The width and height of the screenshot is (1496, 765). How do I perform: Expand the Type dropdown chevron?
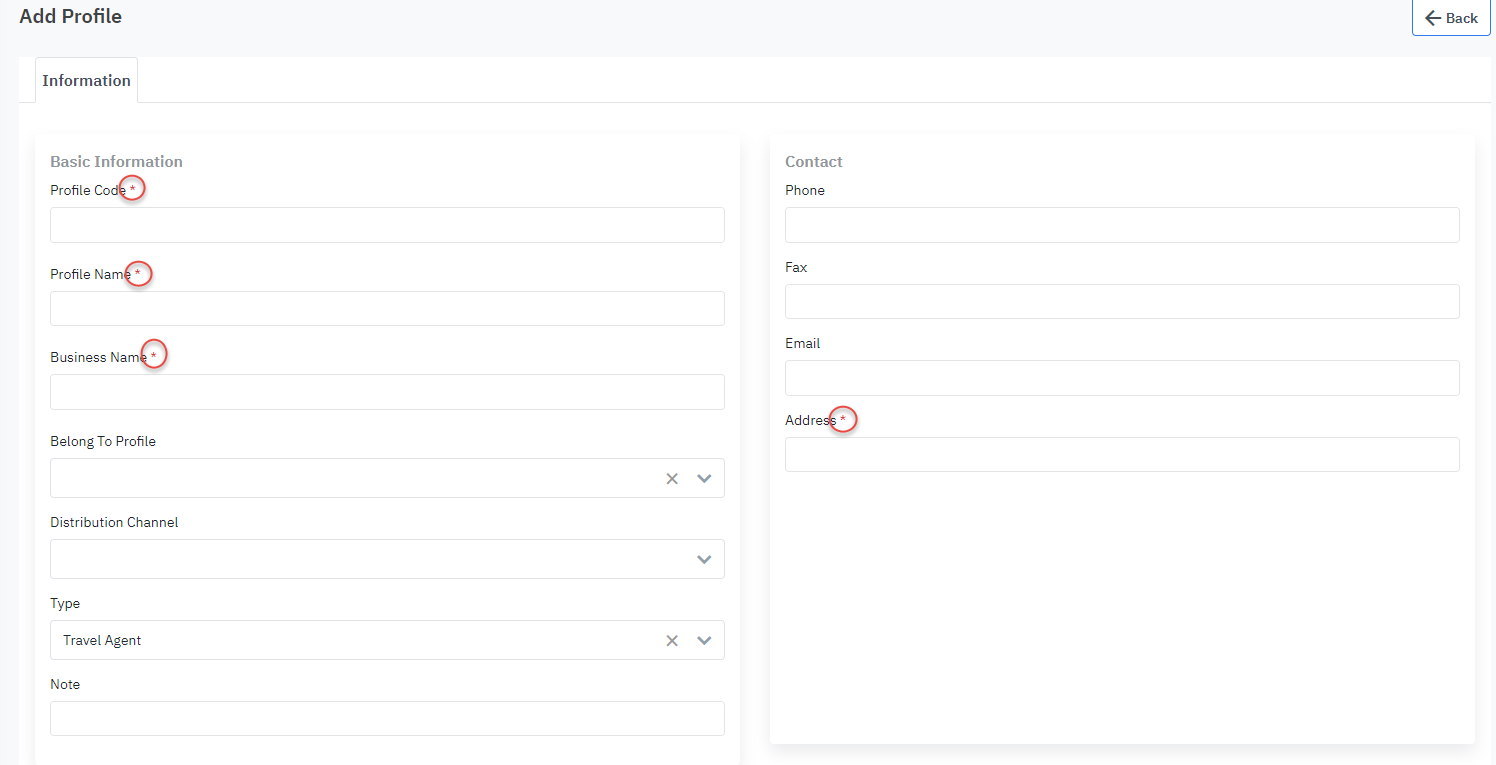[x=704, y=641]
